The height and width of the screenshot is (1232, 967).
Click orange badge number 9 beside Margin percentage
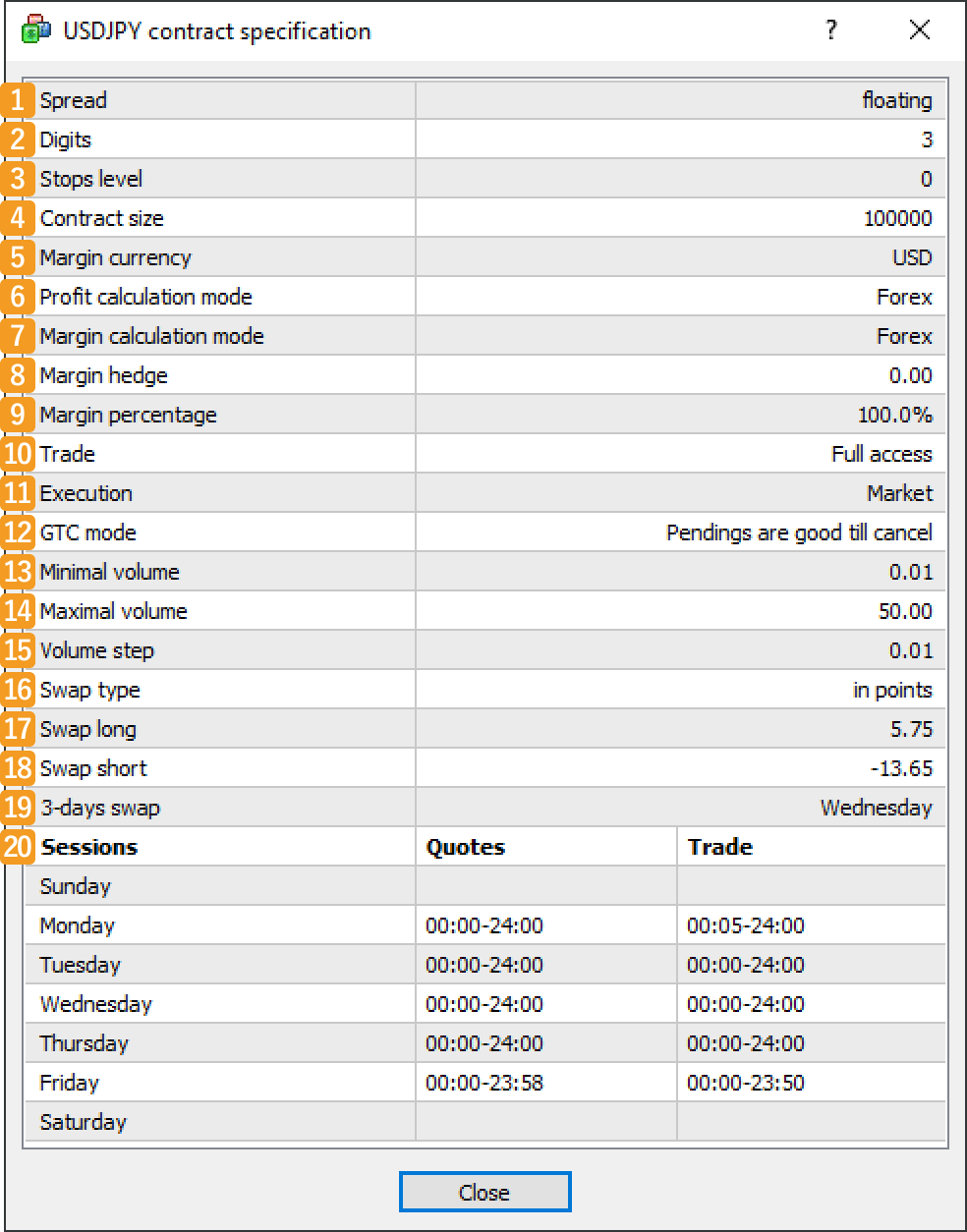pos(18,415)
